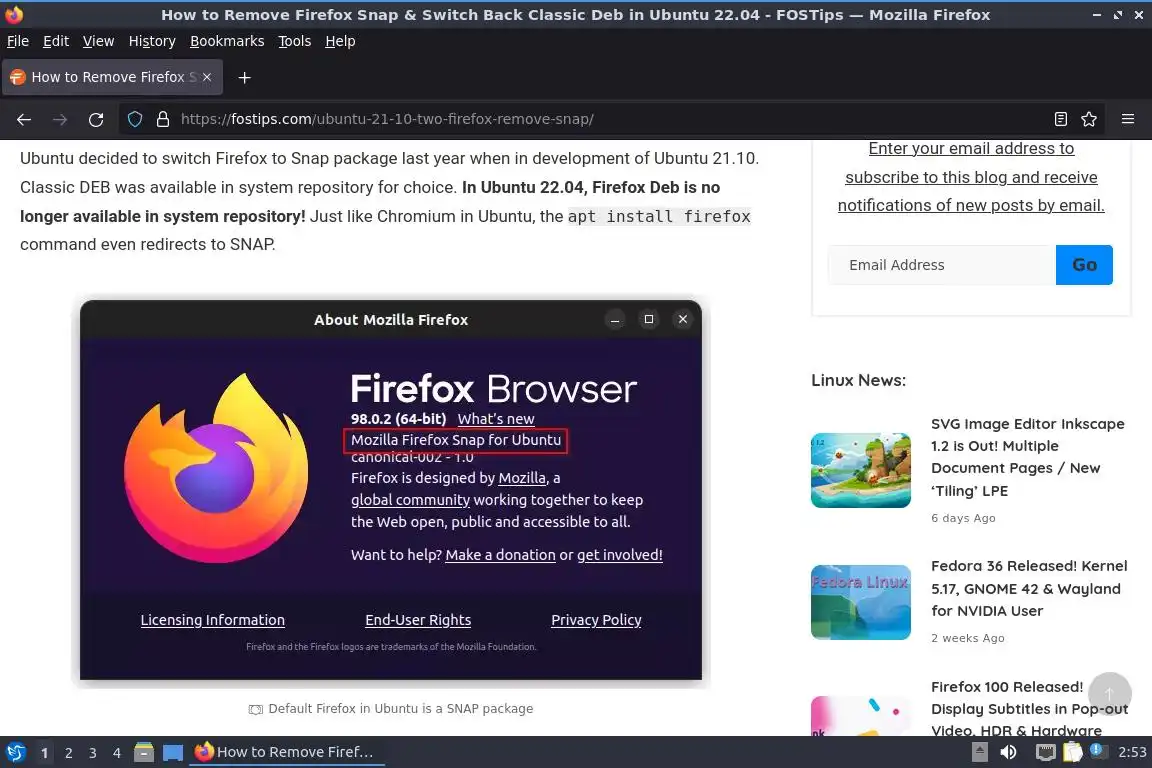
Task: Click the 'apt install firefox' code text
Action: point(659,216)
